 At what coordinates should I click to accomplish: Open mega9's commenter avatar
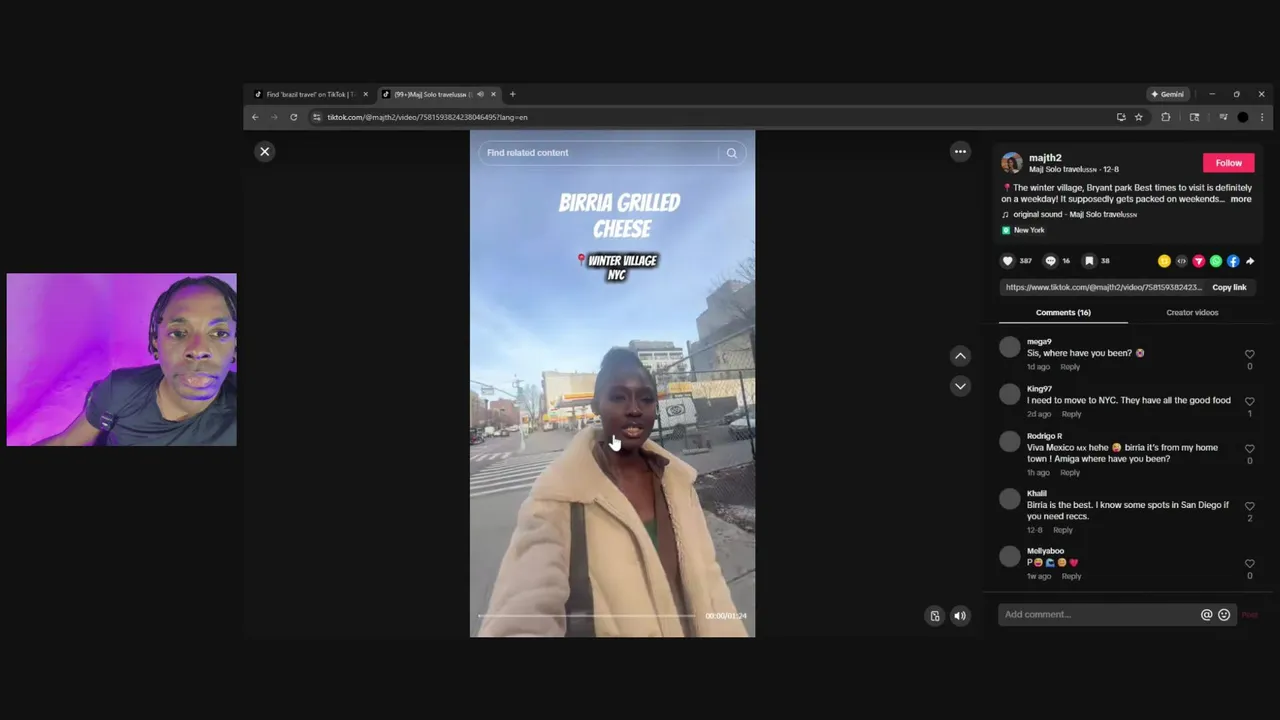point(1010,348)
